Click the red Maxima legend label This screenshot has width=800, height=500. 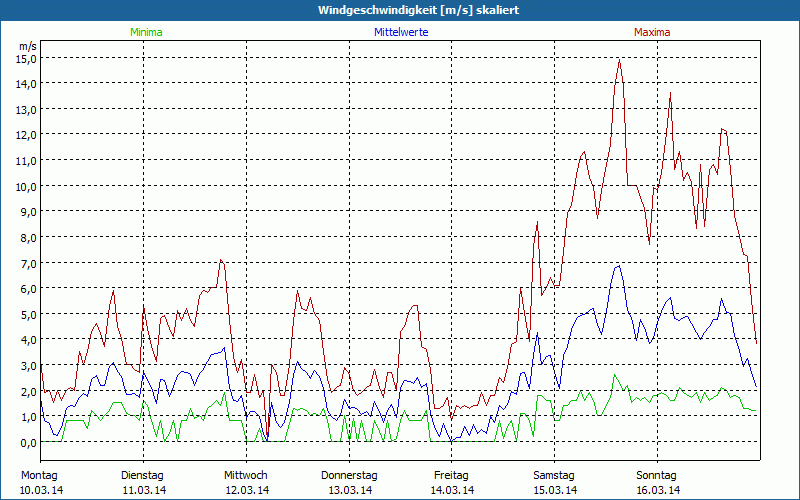(652, 32)
